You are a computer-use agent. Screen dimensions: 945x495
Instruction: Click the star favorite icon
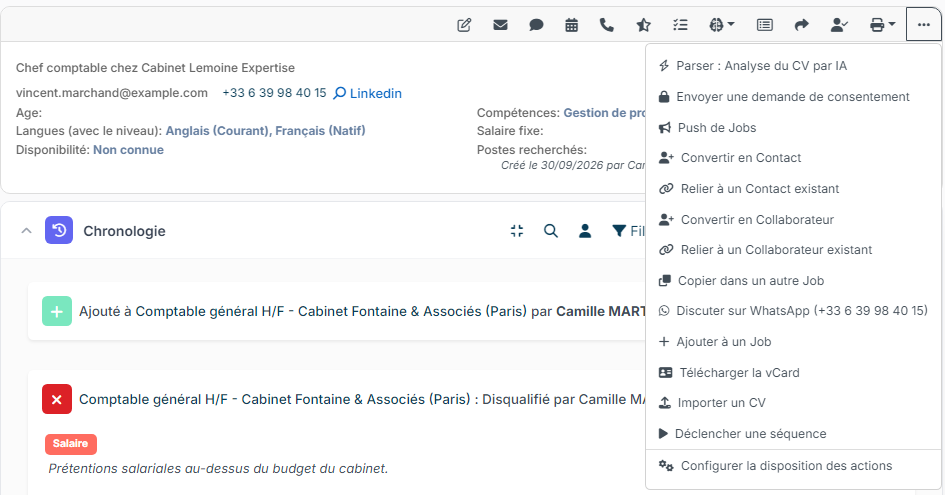click(643, 25)
